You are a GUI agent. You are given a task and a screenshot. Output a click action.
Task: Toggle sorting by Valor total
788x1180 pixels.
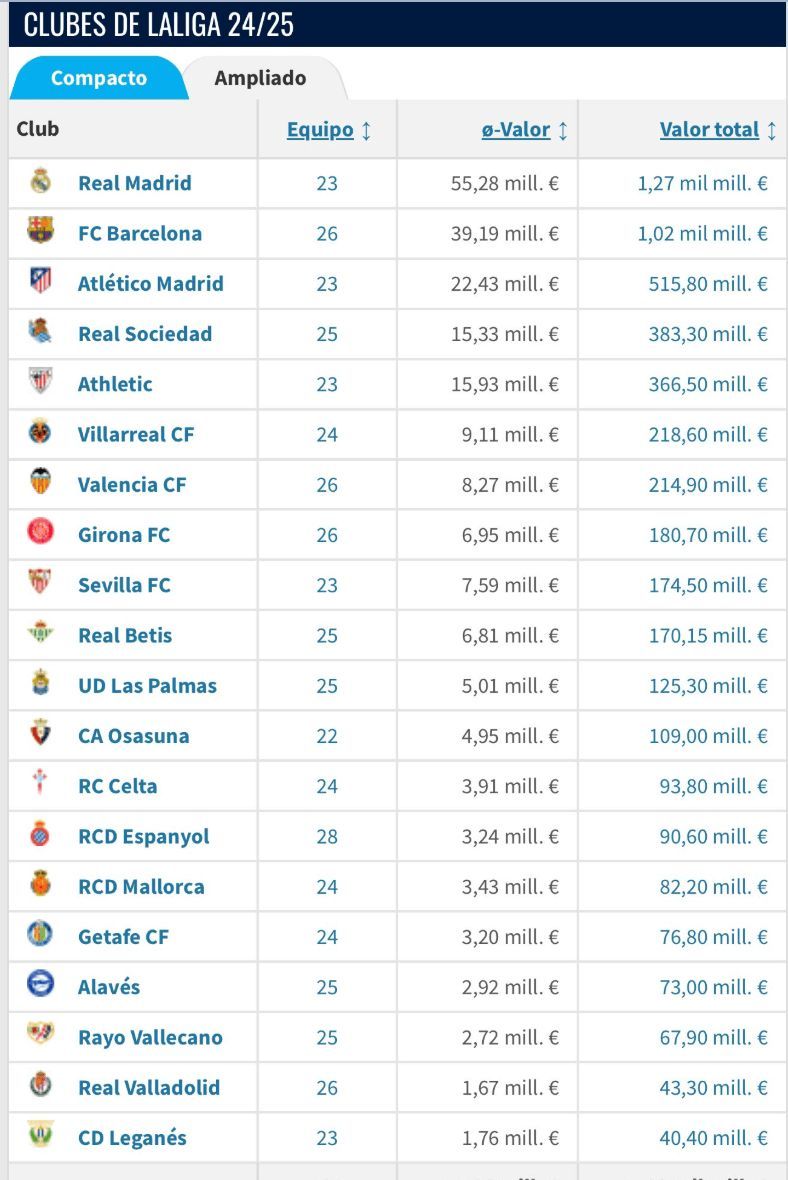coord(709,129)
